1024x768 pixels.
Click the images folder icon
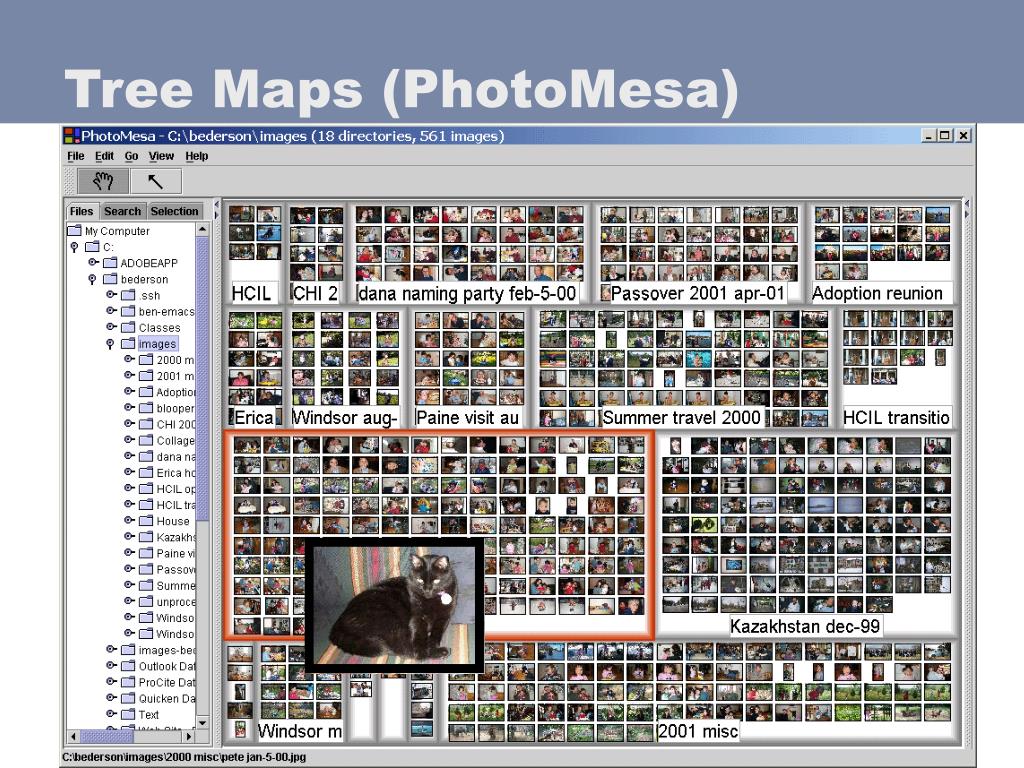[129, 344]
